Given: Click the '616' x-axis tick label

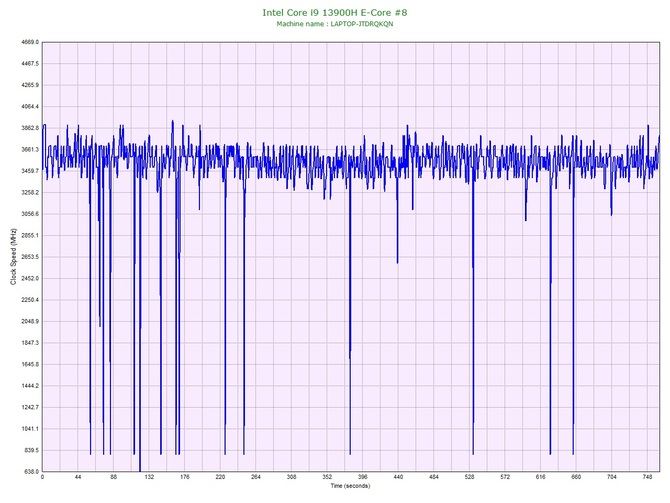Looking at the screenshot, I should point(541,477).
